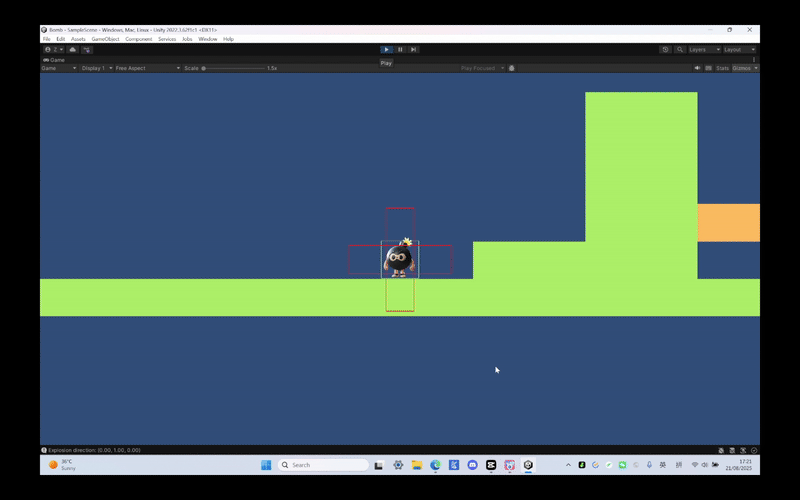Viewport: 800px width, 500px height.
Task: Click the Pause button in the toolbar
Action: [x=400, y=49]
